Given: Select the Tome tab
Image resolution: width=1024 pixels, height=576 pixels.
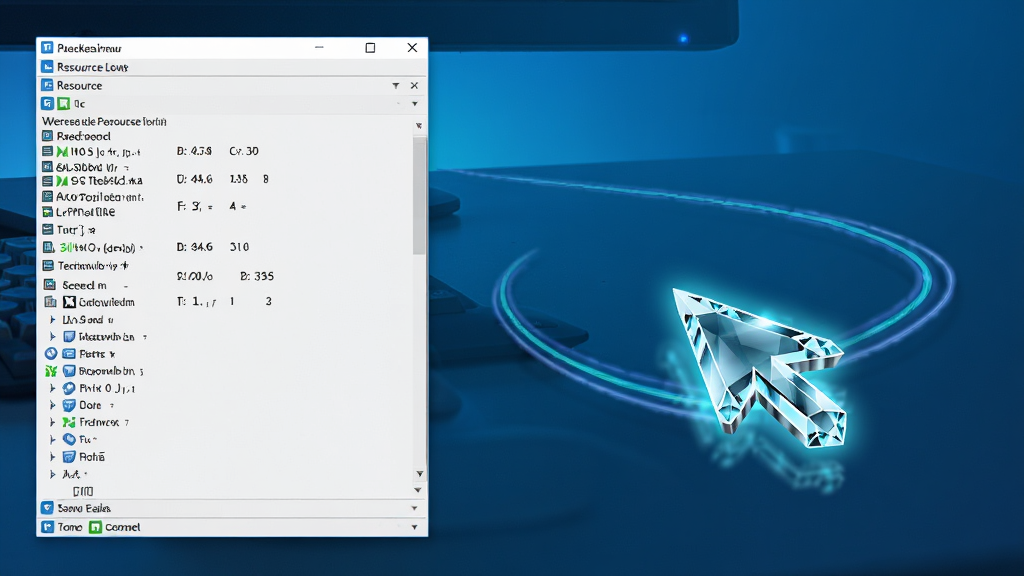Looking at the screenshot, I should point(62,526).
